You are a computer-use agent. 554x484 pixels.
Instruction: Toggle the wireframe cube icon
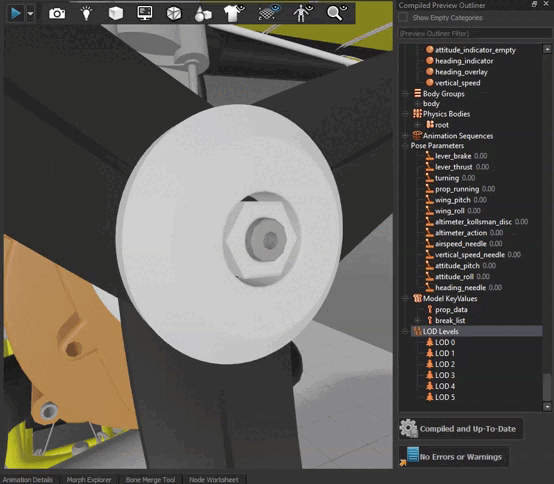tap(174, 13)
